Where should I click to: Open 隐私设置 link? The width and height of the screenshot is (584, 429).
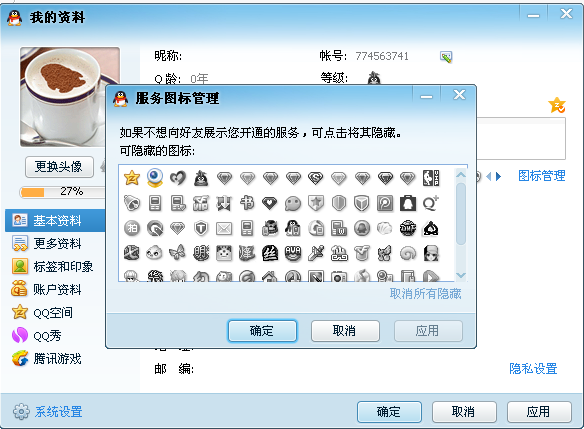tap(533, 369)
